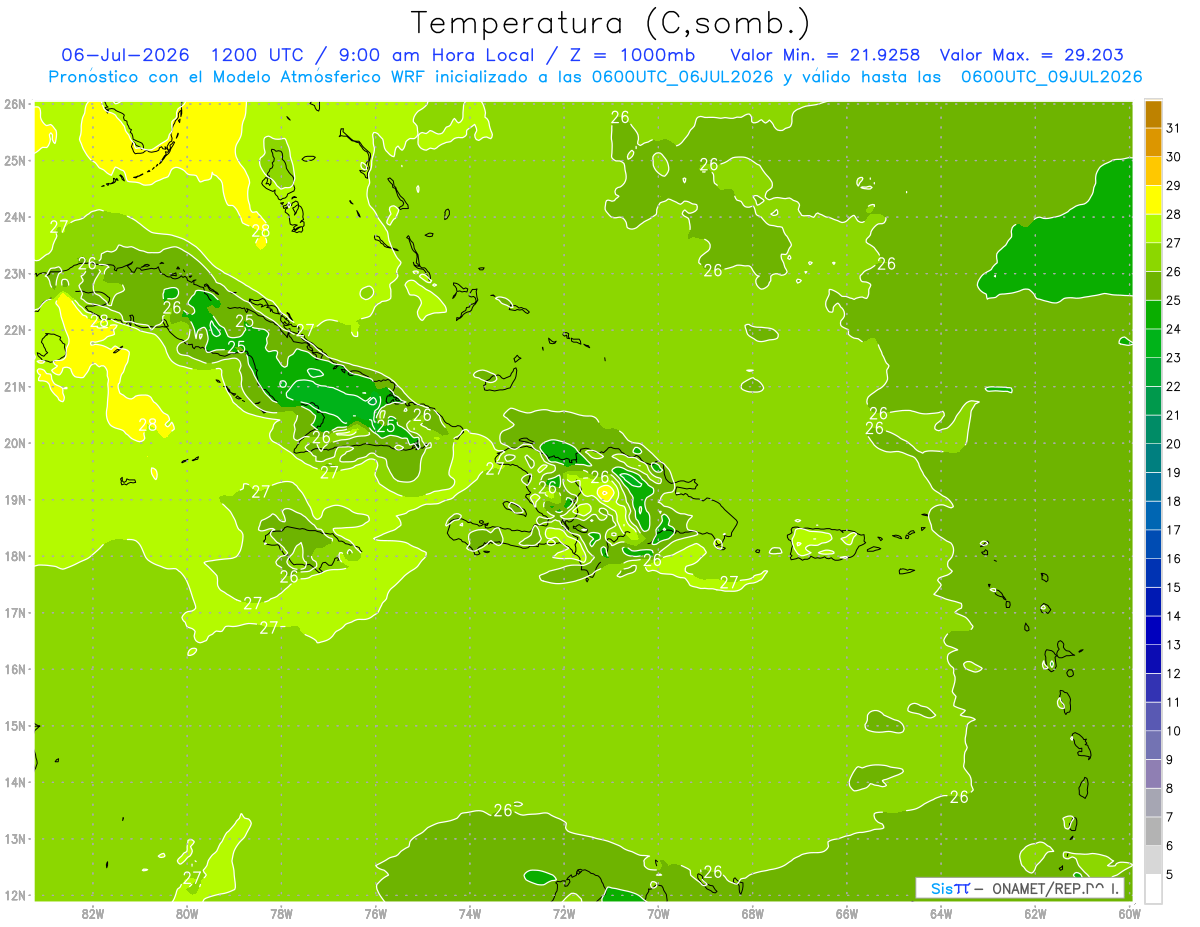
Task: Click the 78W longitude axis label
Action: pos(281,913)
